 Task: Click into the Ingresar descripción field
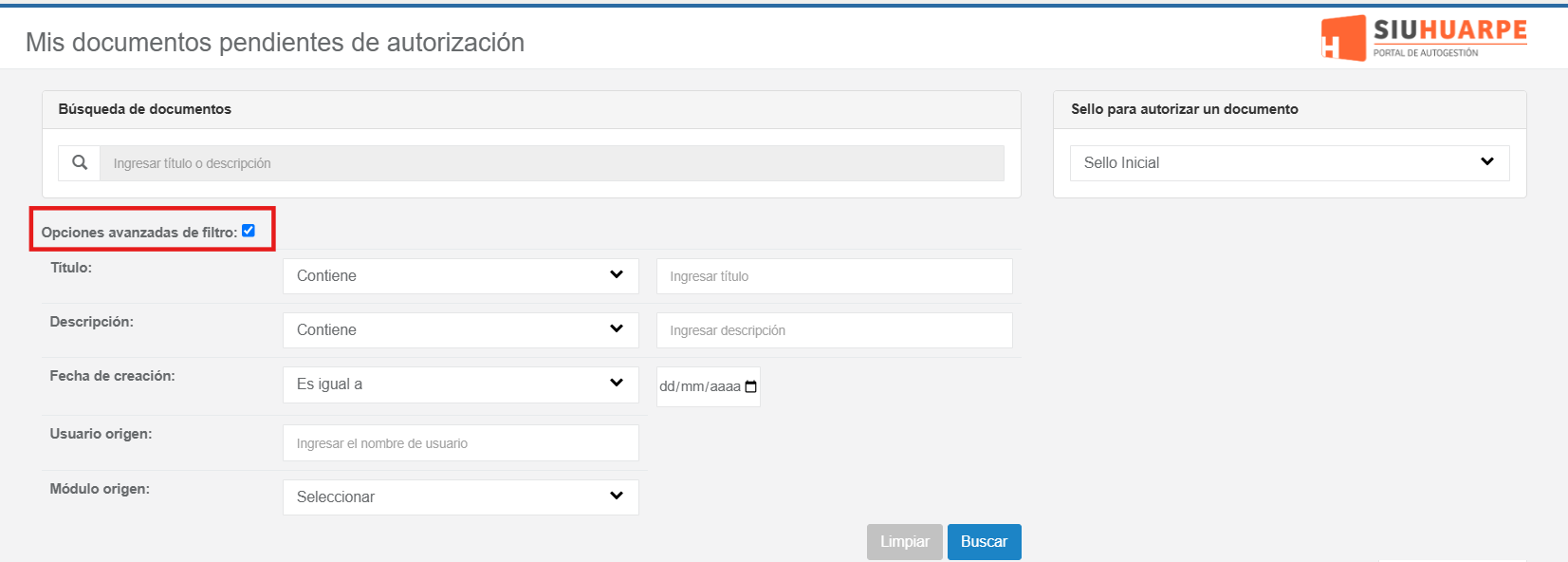click(834, 330)
